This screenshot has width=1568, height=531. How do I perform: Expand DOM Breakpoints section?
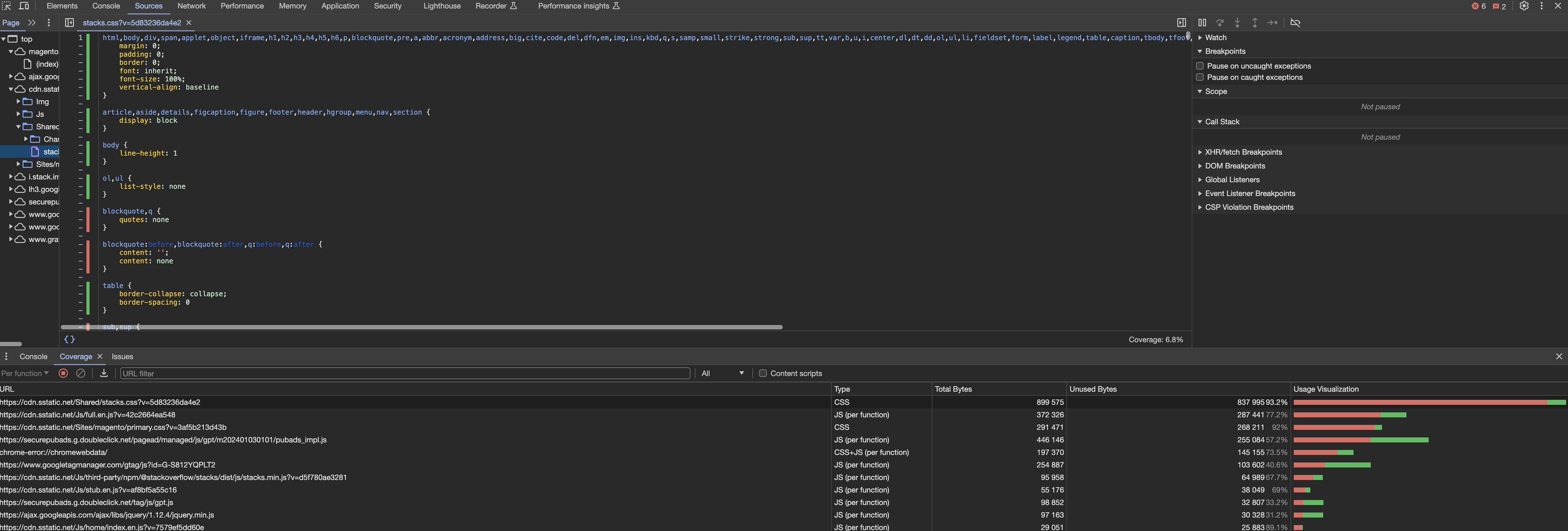tap(1235, 166)
